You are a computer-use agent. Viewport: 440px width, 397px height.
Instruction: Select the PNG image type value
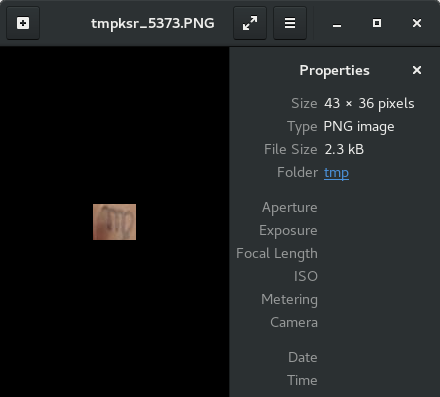click(x=359, y=127)
